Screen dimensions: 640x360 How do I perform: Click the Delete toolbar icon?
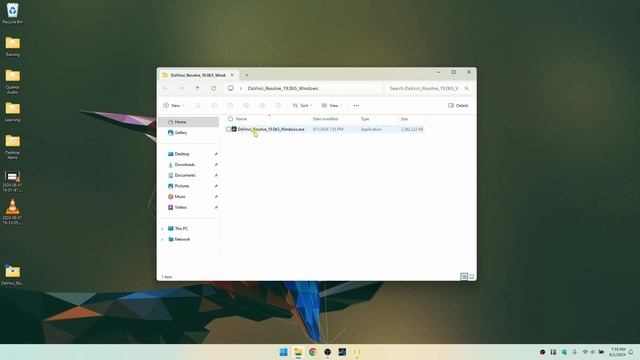[x=278, y=105]
